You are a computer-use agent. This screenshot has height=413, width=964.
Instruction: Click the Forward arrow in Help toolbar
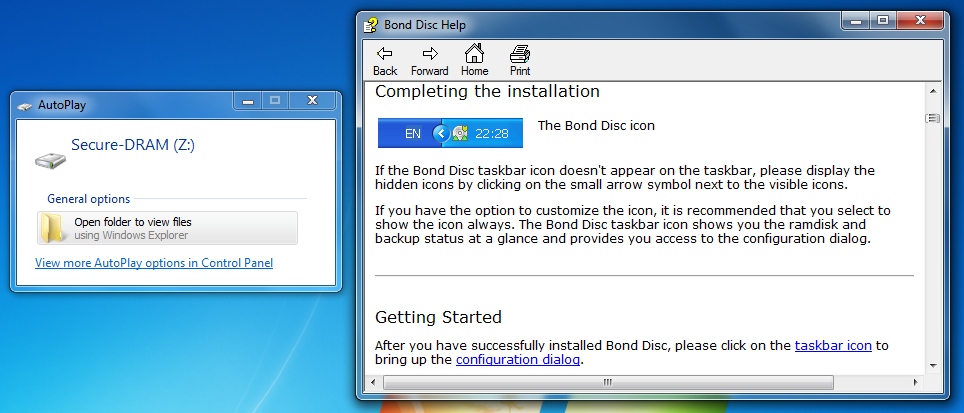point(430,60)
